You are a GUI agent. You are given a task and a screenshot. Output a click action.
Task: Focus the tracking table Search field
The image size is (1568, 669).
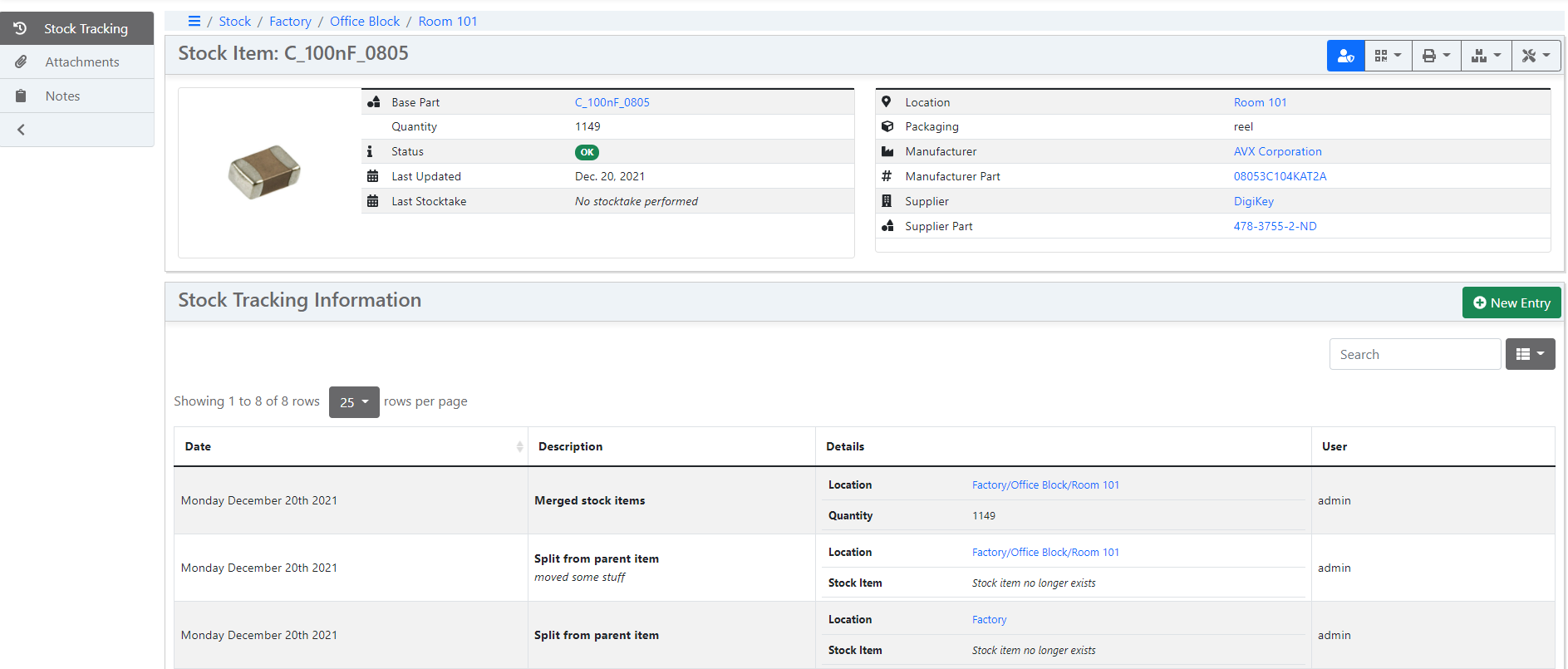coord(1414,354)
